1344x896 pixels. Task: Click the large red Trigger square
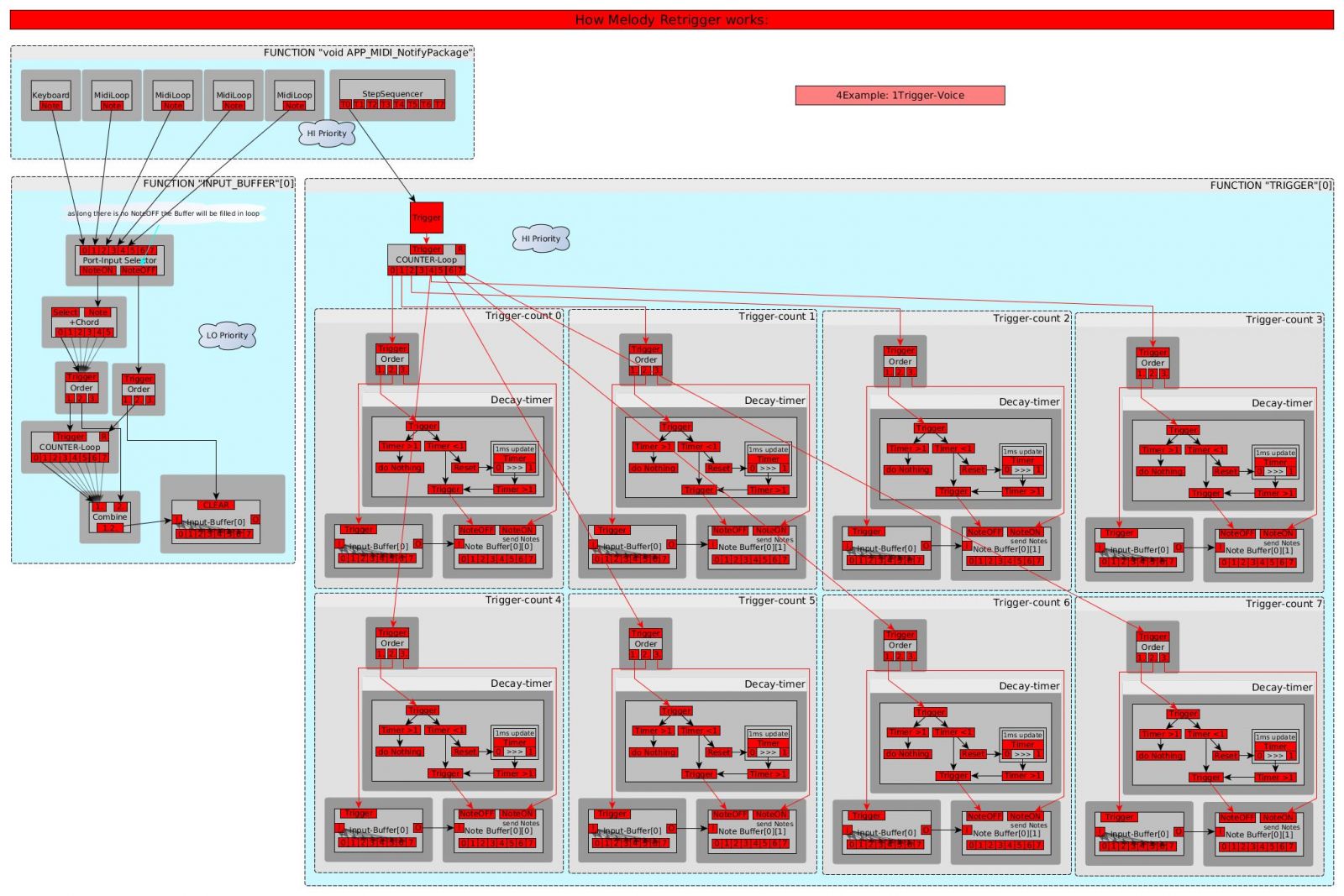tap(426, 217)
